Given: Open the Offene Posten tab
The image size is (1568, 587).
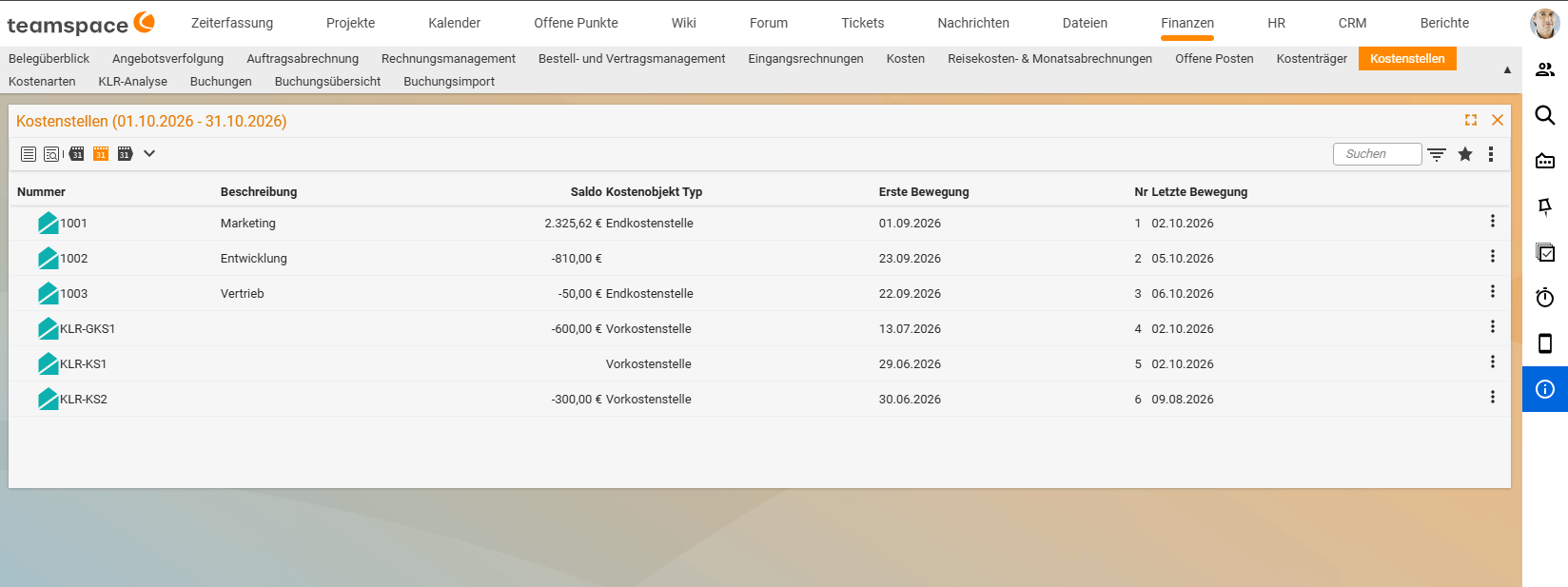Looking at the screenshot, I should 1214,59.
